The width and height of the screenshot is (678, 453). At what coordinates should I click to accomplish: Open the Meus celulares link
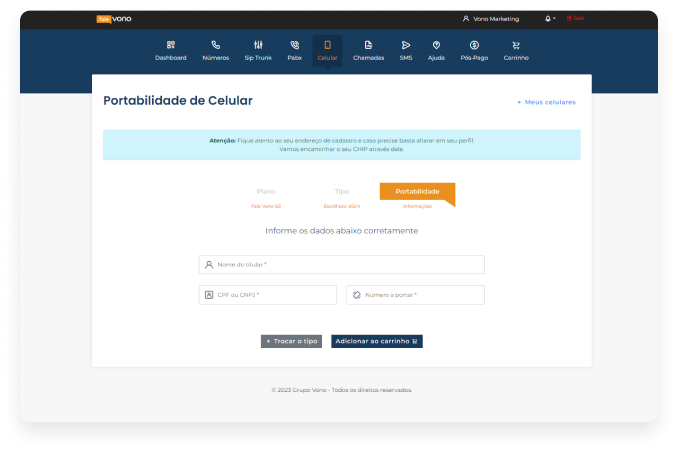pyautogui.click(x=546, y=102)
